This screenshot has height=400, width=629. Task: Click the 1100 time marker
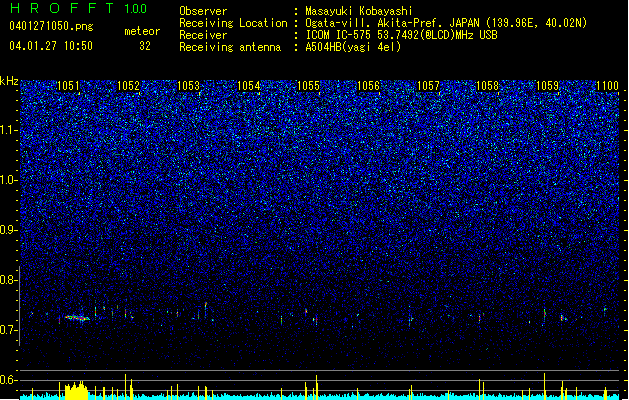pos(607,86)
